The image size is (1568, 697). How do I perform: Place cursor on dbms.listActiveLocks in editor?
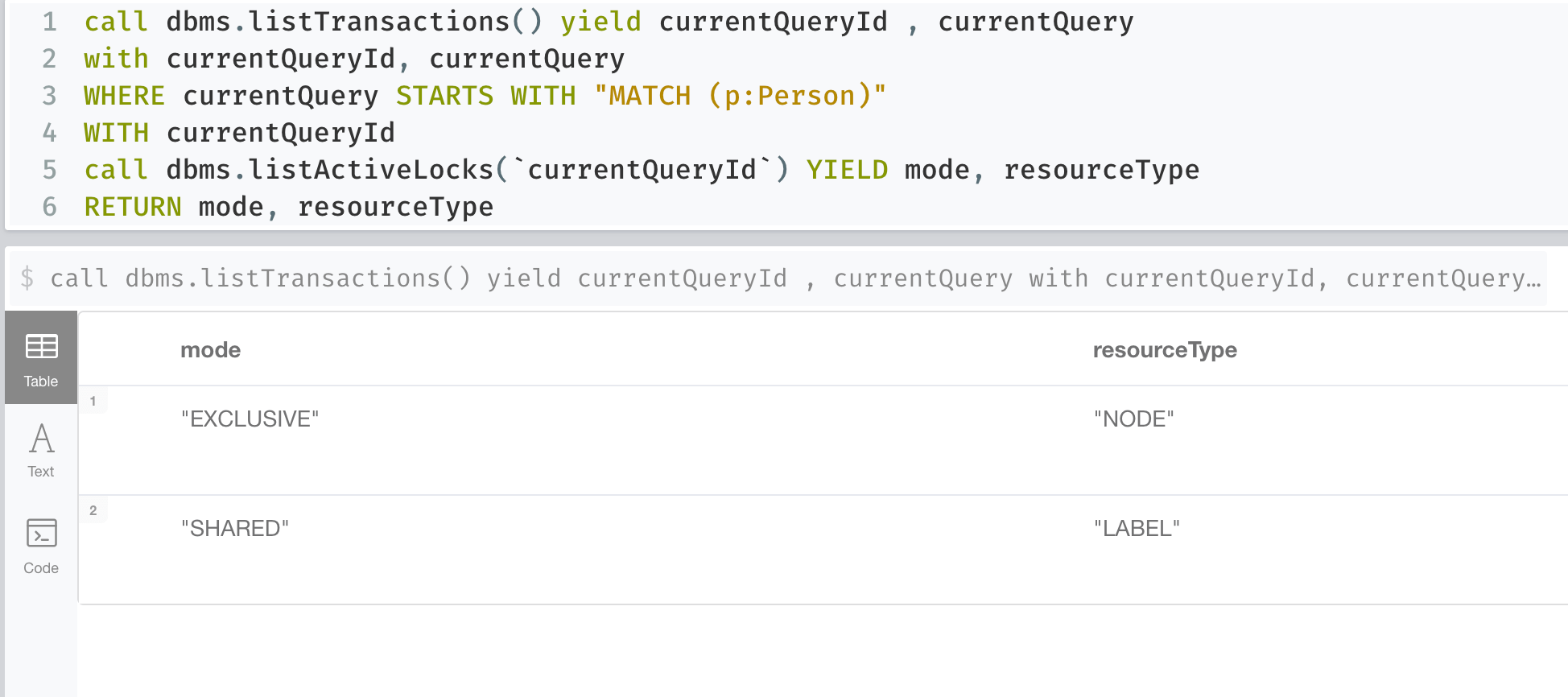point(330,170)
